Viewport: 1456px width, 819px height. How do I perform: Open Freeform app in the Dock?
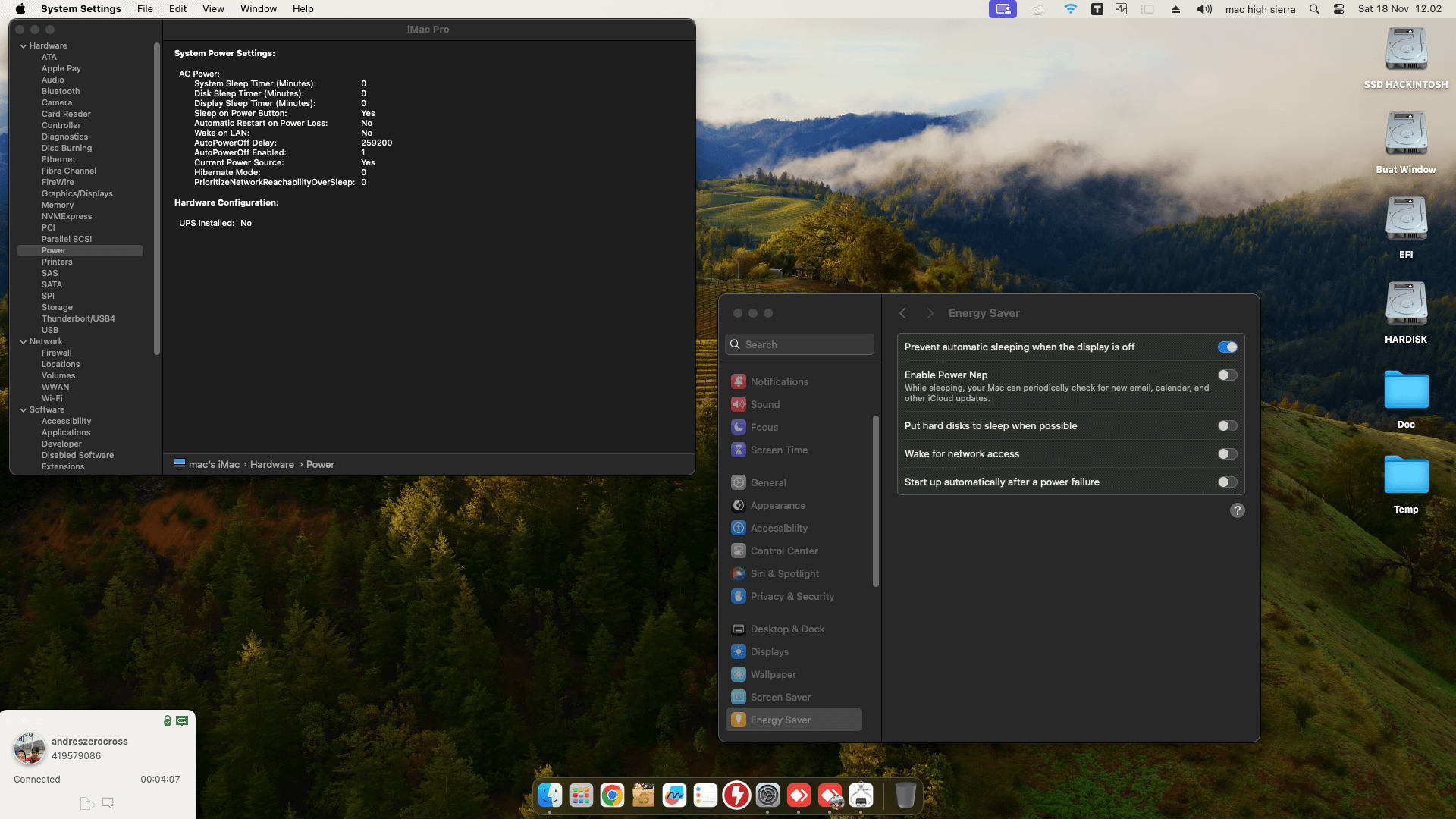tap(674, 795)
